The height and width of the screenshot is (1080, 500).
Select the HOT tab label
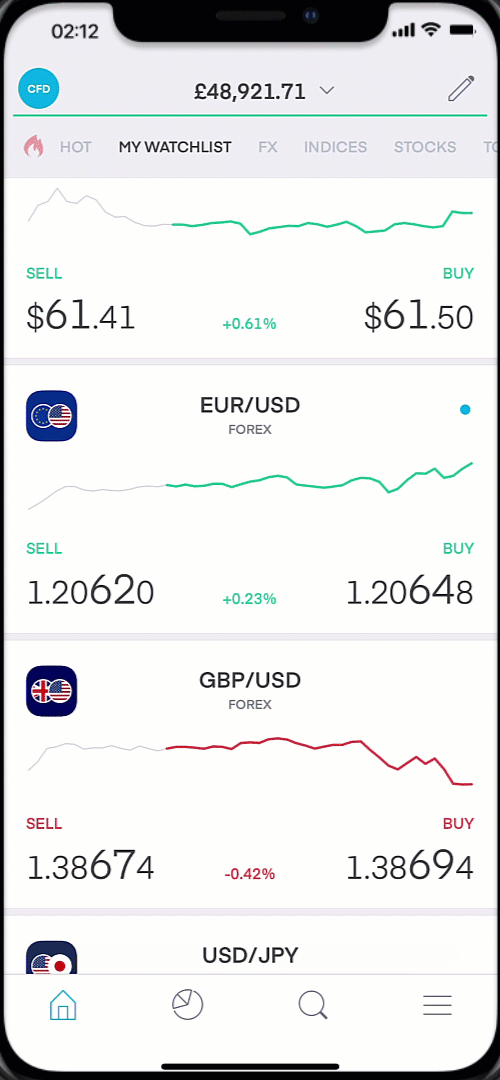point(76,147)
